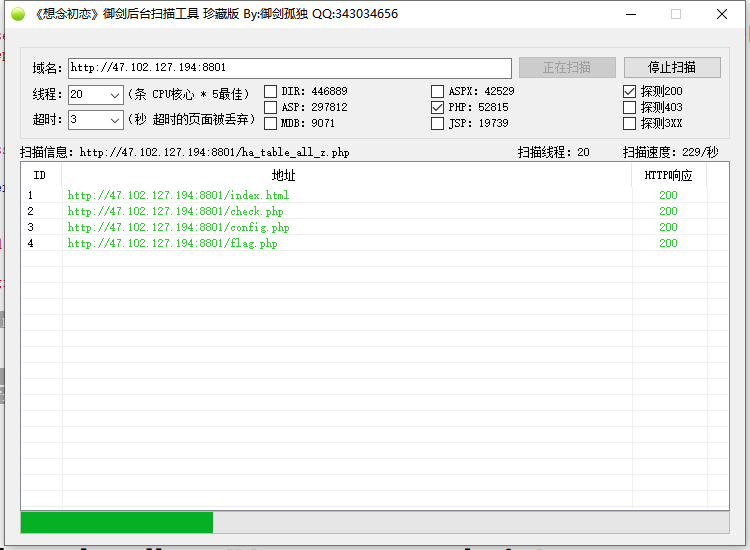Screen dimensions: 750x550
Task: Click the ID column header
Action: pyautogui.click(x=41, y=175)
